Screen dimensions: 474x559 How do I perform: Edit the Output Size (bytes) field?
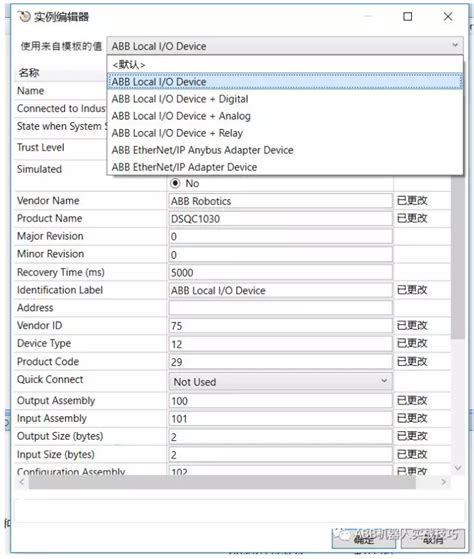280,436
